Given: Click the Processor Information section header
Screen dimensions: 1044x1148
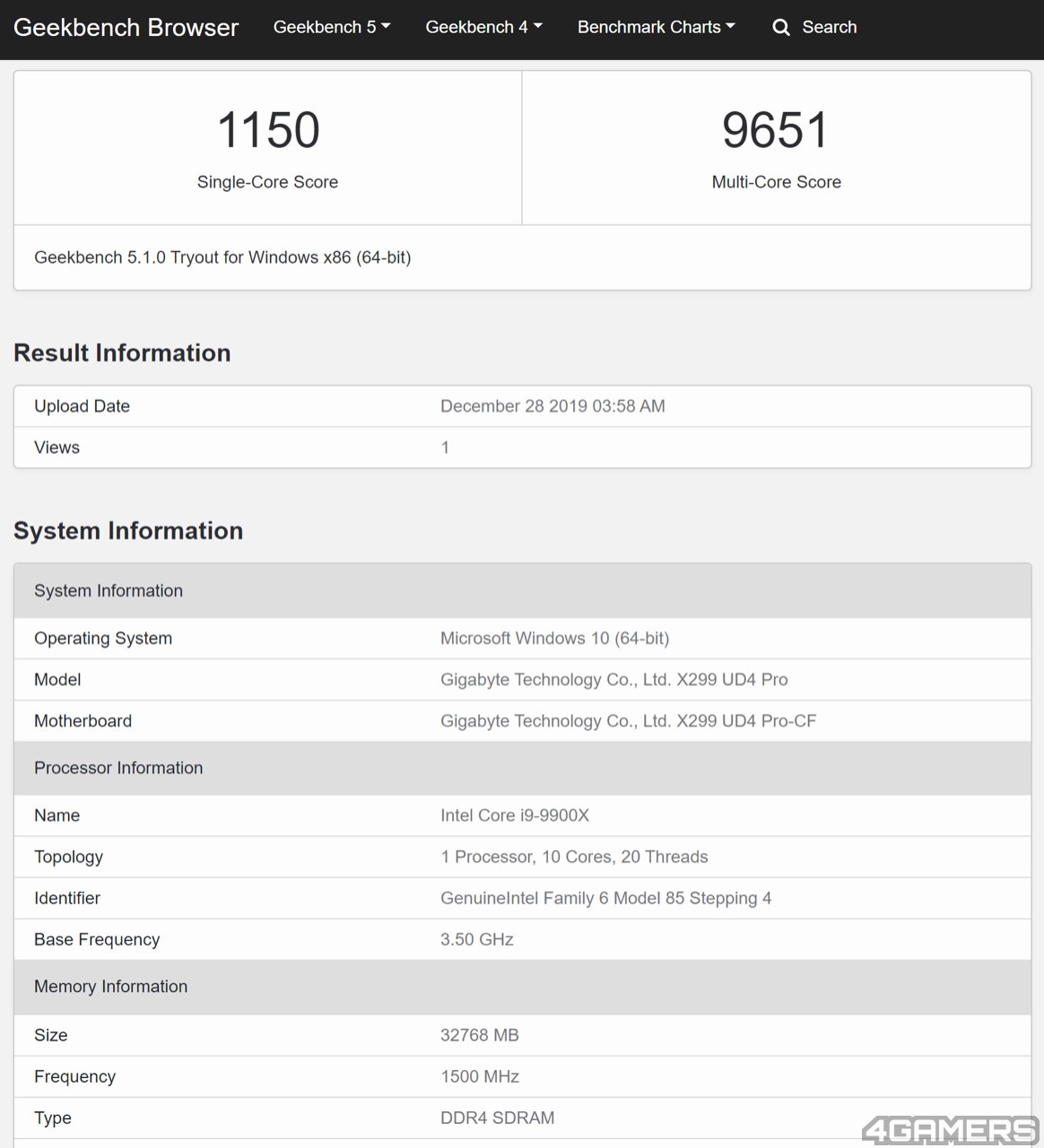Looking at the screenshot, I should point(522,768).
